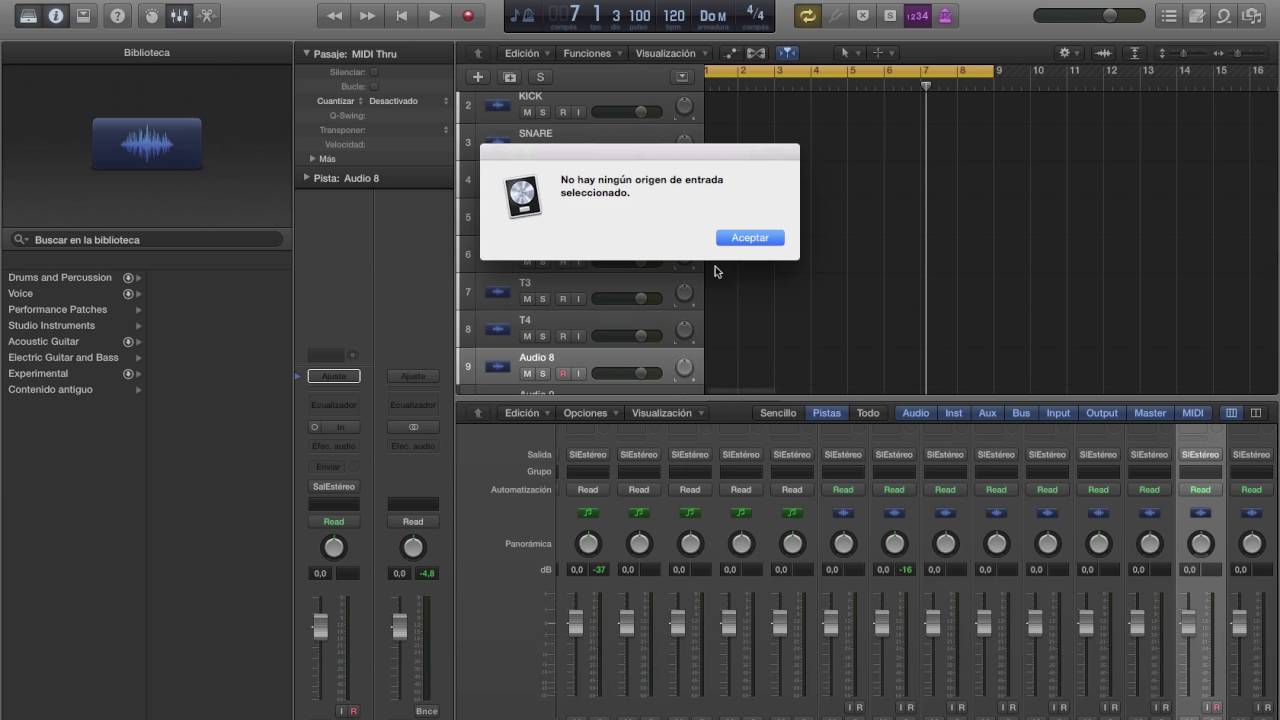Toggle input monitoring on T4 track
This screenshot has width=1280, height=720.
click(577, 336)
